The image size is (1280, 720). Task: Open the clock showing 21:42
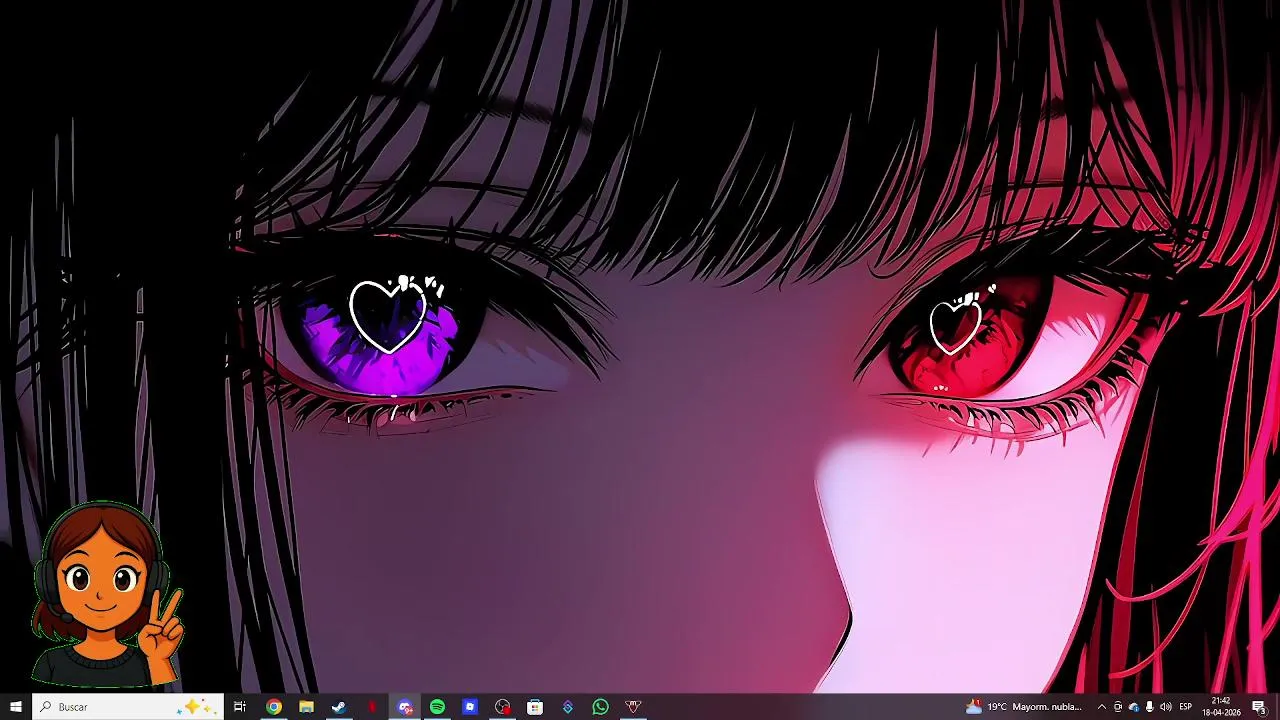coord(1221,707)
